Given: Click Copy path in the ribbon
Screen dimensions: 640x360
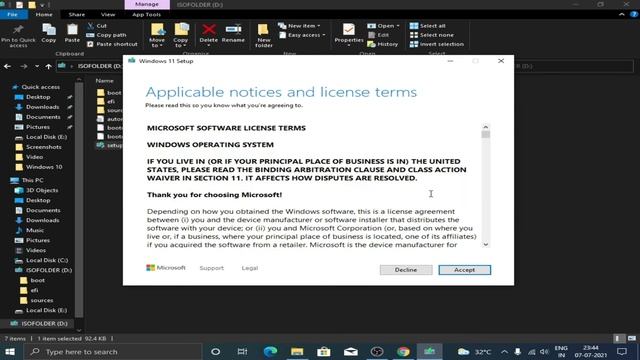Looking at the screenshot, I should 107,35.
